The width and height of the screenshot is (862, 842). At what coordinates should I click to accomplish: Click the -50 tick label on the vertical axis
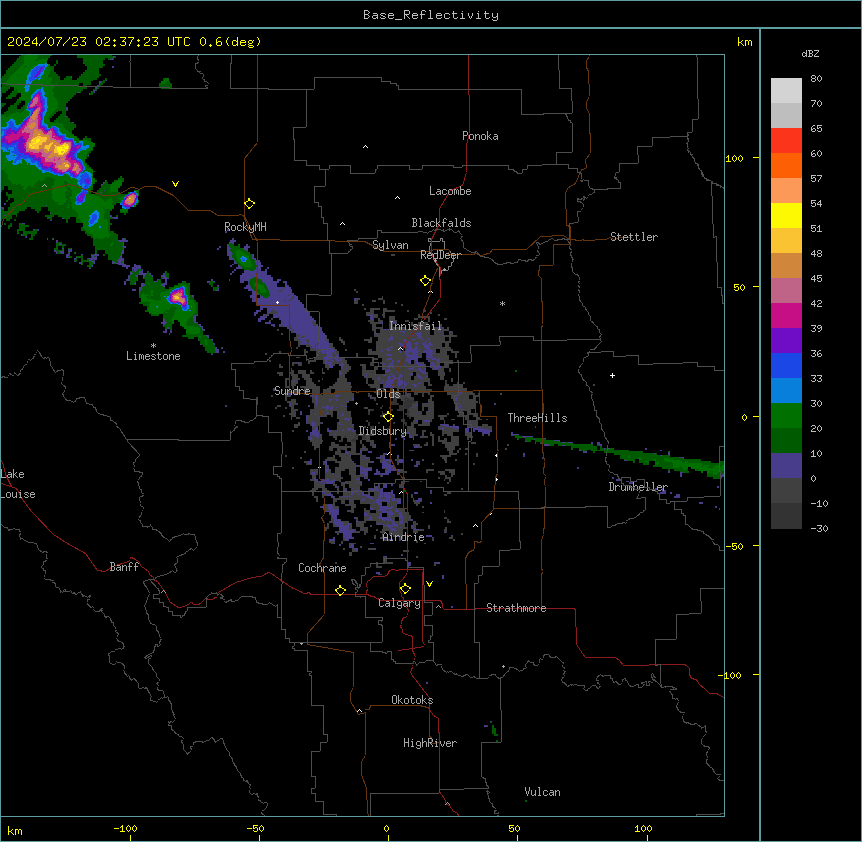[734, 546]
